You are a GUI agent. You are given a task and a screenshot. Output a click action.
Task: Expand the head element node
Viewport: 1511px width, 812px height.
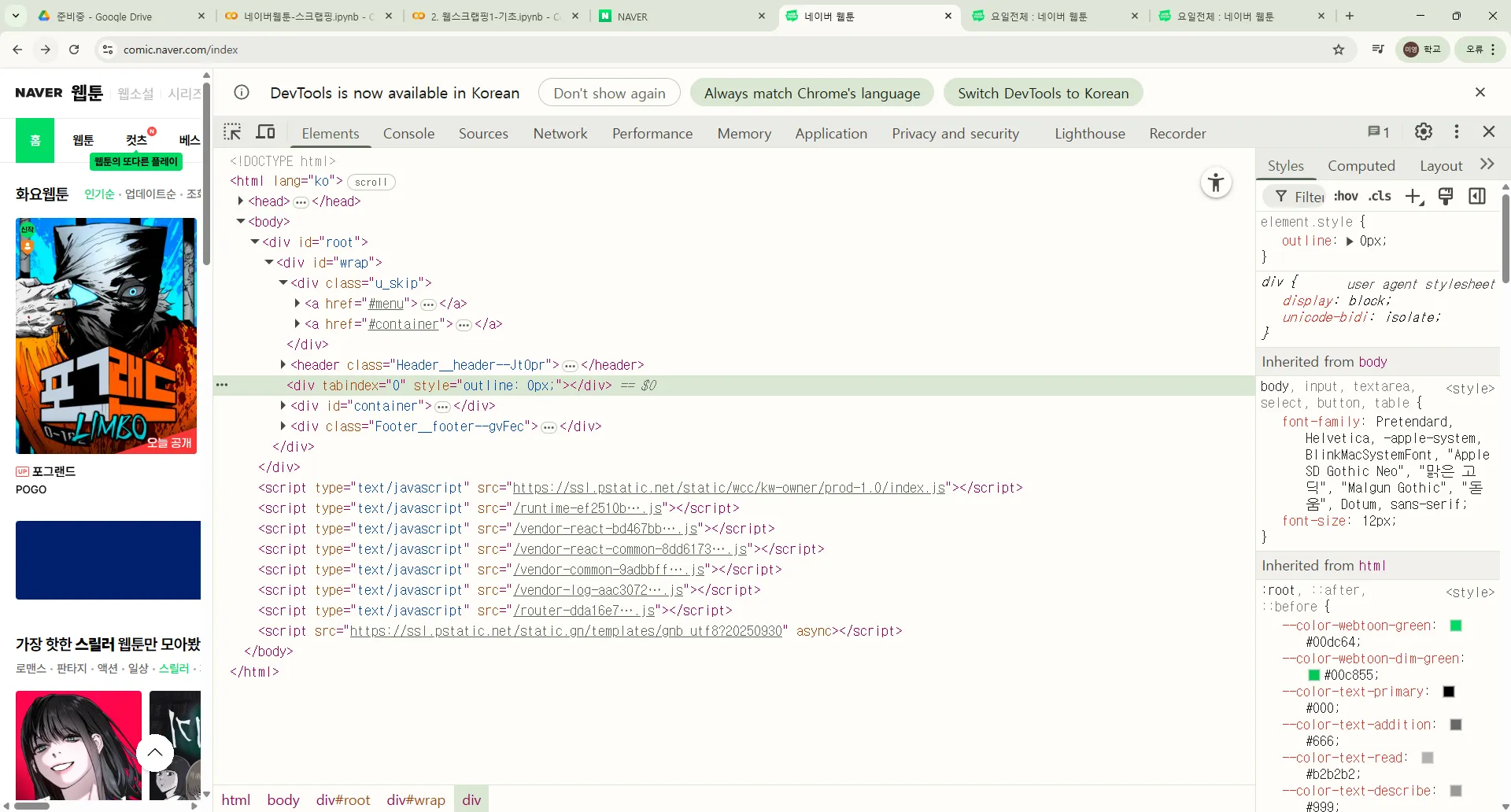click(241, 201)
